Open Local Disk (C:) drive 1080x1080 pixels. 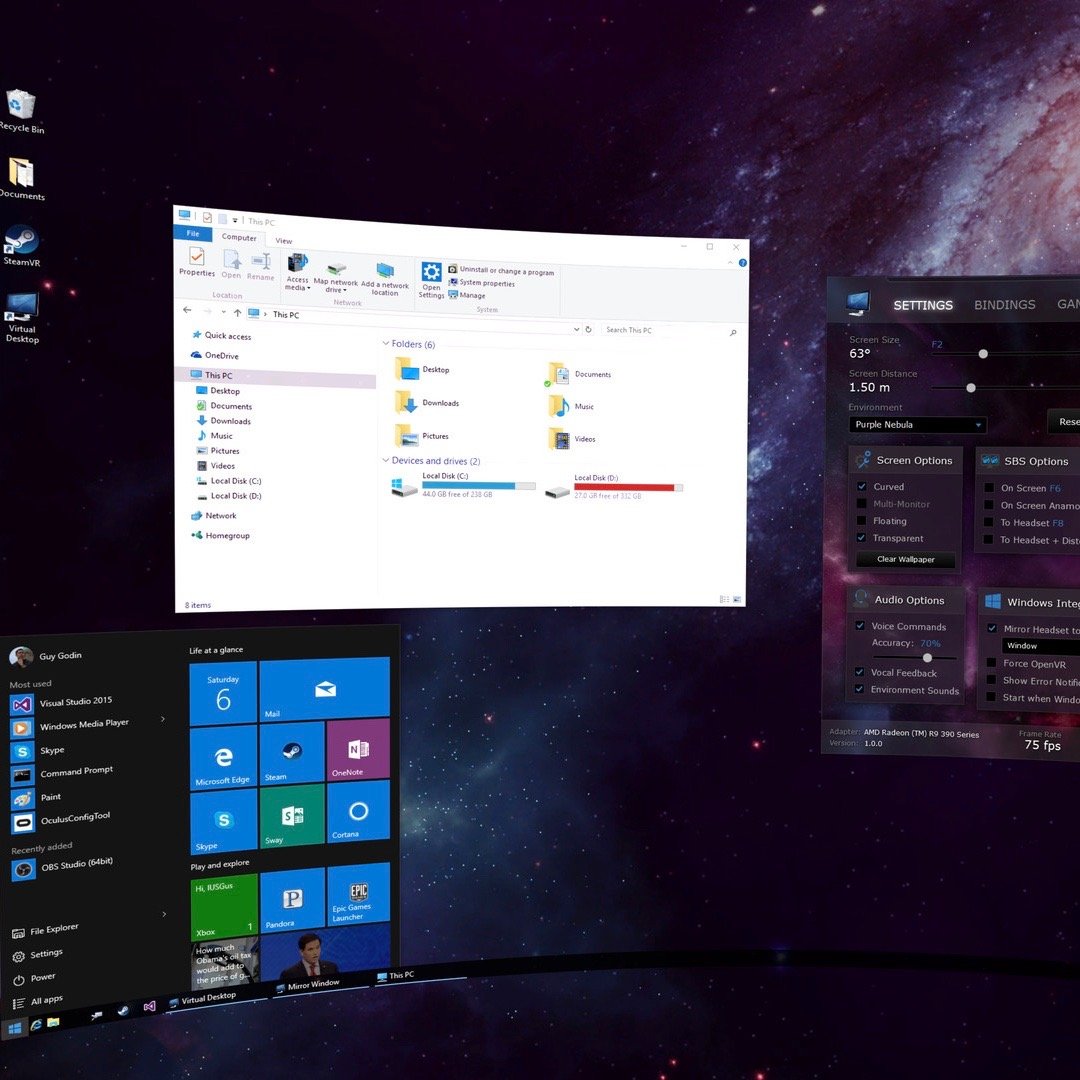pos(463,485)
